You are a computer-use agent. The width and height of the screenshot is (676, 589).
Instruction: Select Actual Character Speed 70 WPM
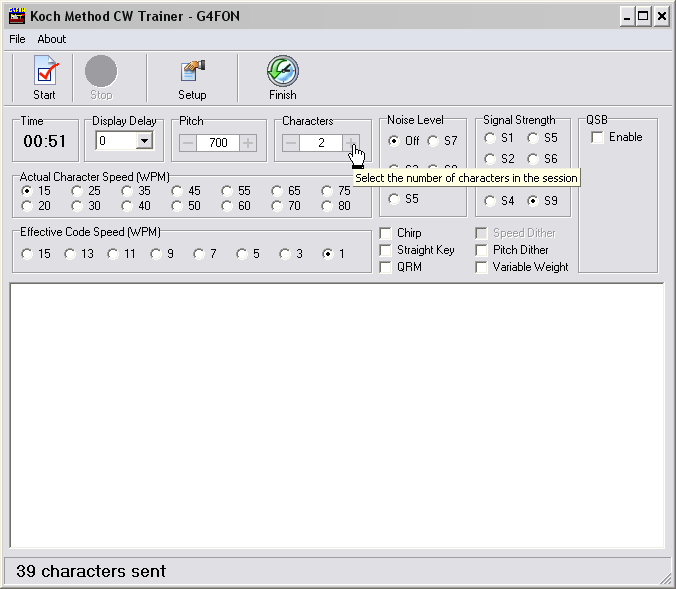point(277,206)
